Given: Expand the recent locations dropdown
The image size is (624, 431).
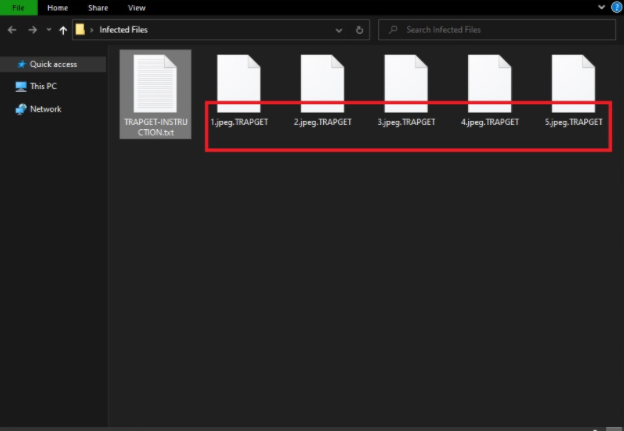Looking at the screenshot, I should [48, 30].
